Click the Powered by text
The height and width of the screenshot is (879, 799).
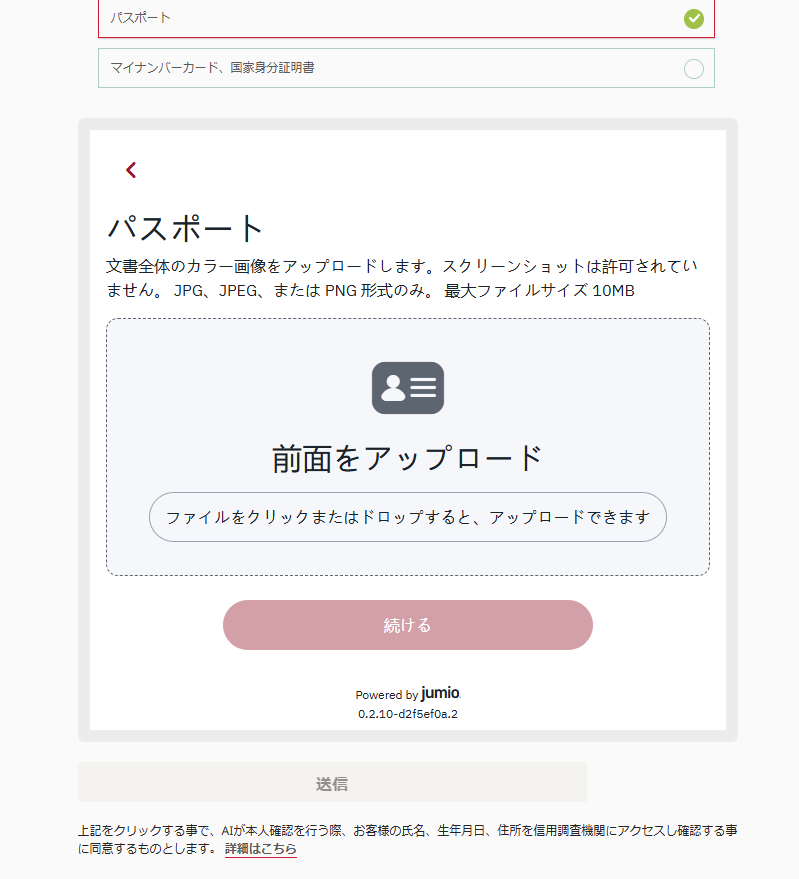pyautogui.click(x=386, y=695)
